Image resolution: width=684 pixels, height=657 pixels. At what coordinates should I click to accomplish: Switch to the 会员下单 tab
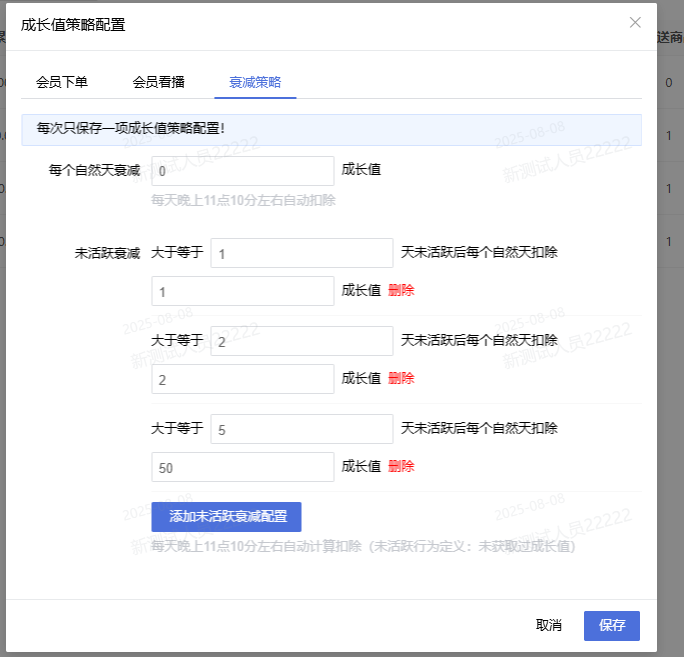point(62,82)
